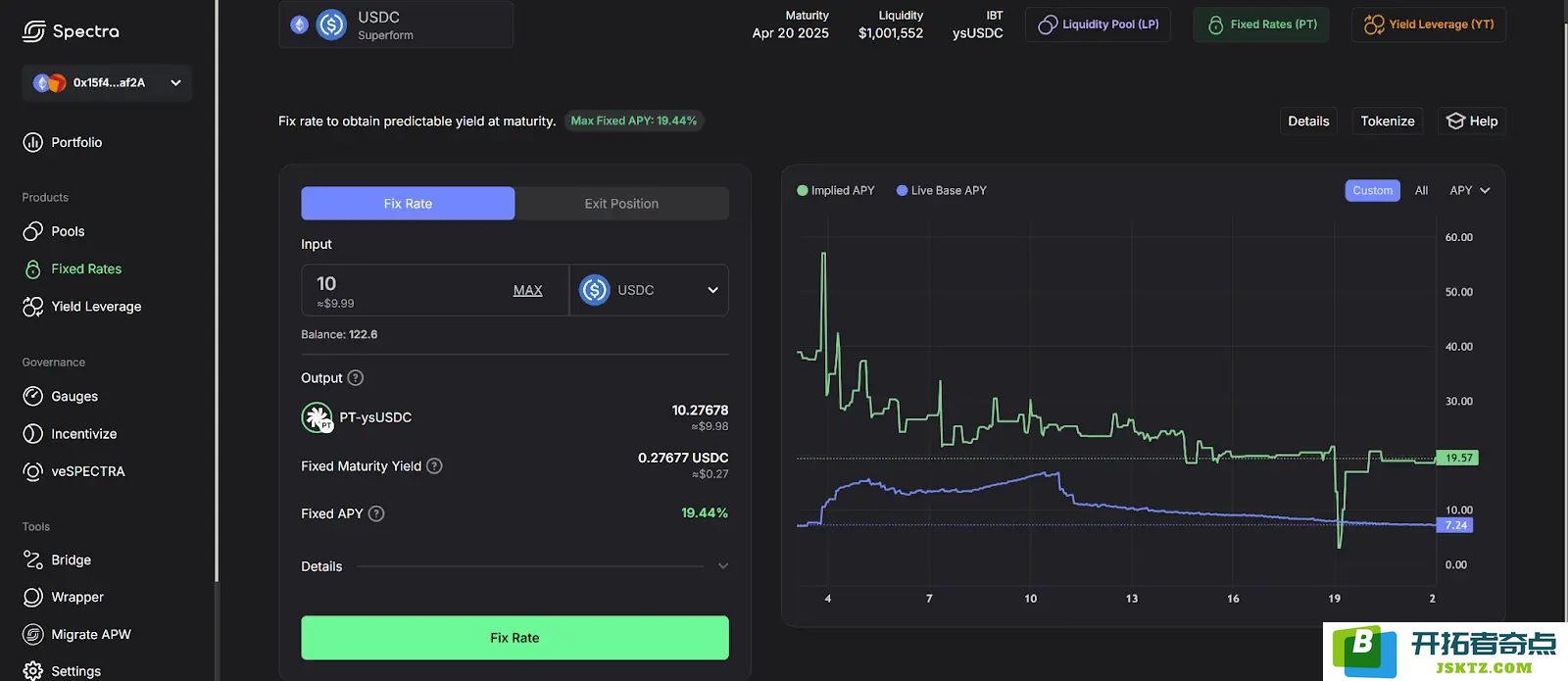
Task: Click the Details button in header
Action: [x=1308, y=121]
